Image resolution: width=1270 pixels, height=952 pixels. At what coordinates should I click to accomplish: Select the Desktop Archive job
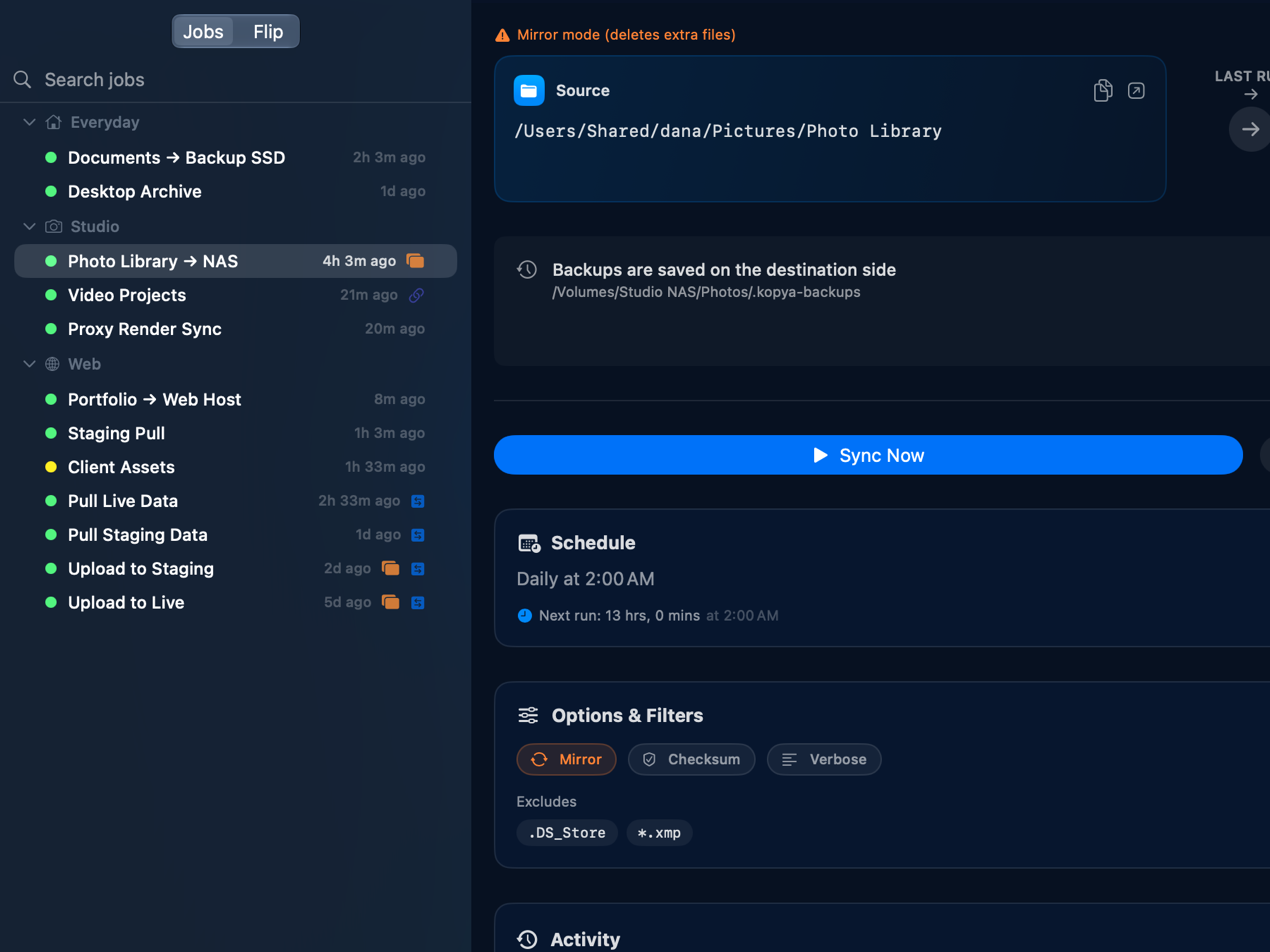click(236, 192)
